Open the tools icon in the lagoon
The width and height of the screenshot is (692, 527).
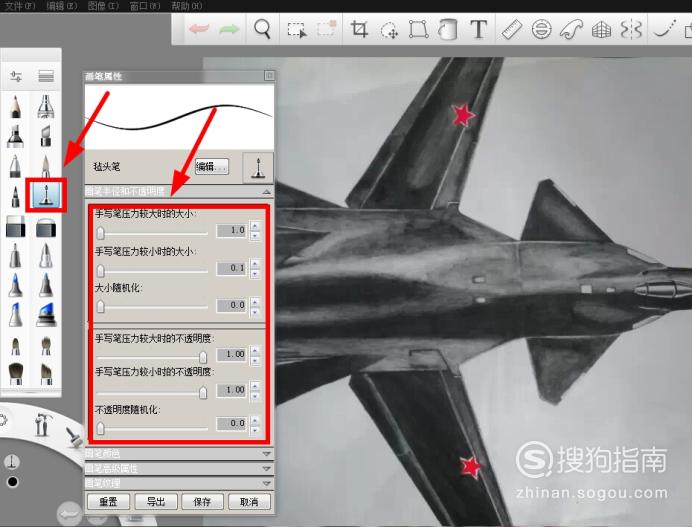pos(42,424)
